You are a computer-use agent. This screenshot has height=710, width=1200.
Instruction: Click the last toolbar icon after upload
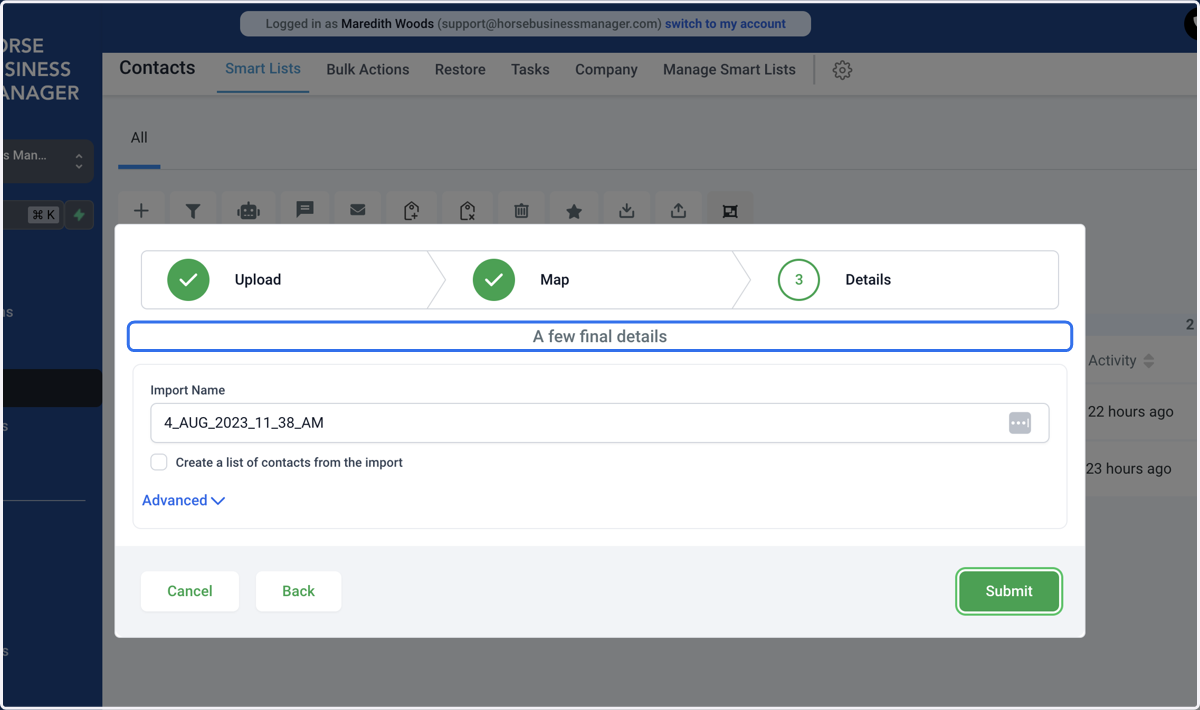[x=730, y=210]
